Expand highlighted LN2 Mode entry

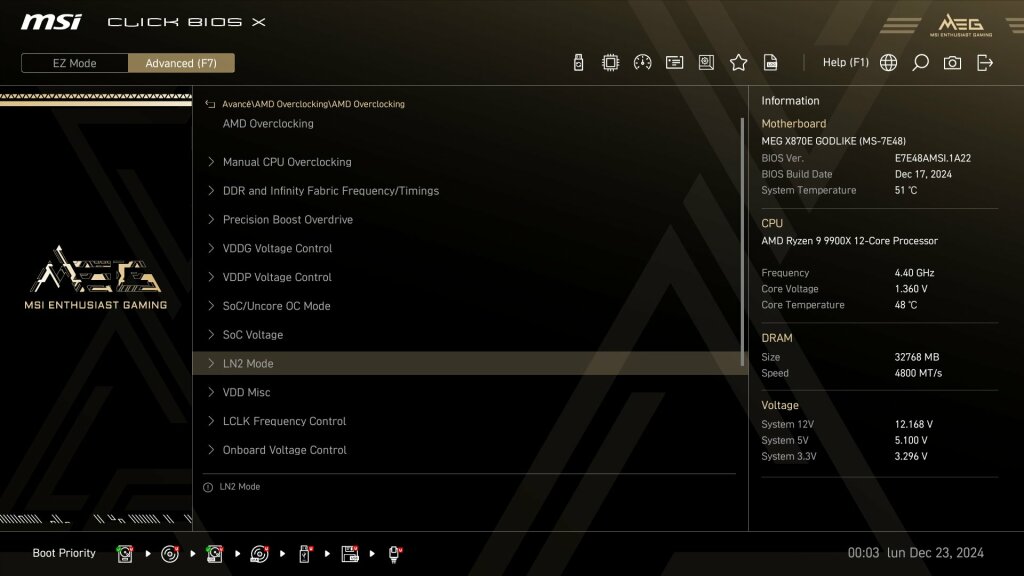tap(469, 363)
